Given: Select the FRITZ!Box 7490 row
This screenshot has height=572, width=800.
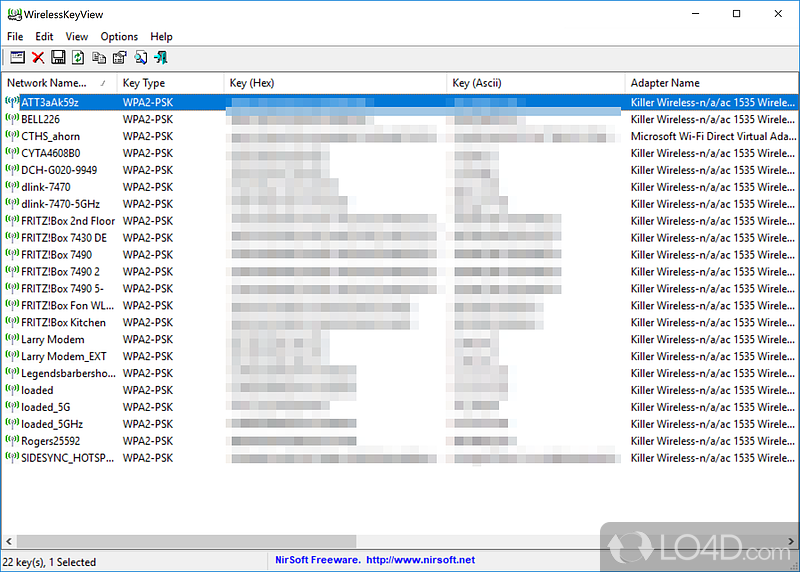Looking at the screenshot, I should coord(400,254).
